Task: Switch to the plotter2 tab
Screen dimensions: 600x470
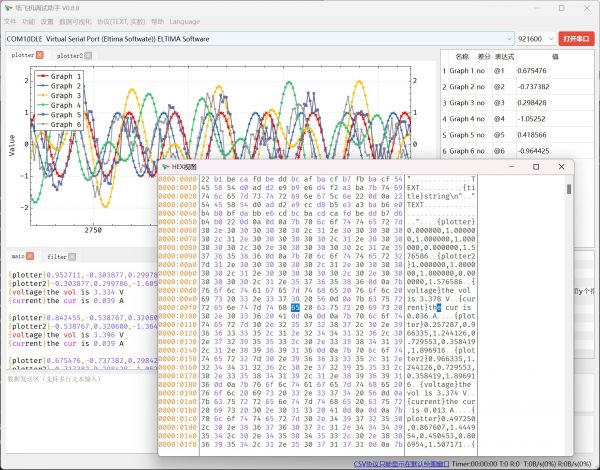Action: pos(70,56)
